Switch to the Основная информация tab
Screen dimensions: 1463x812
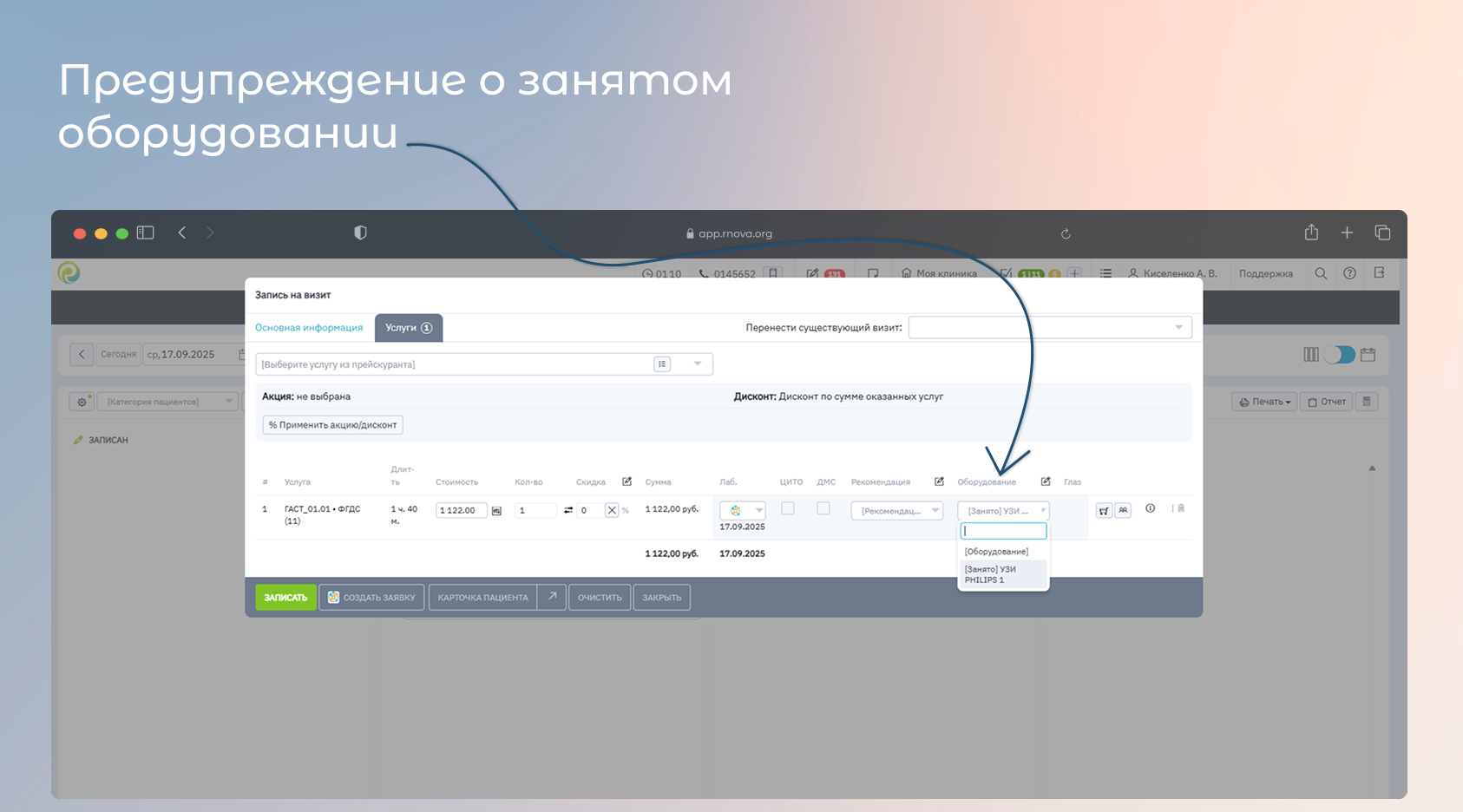click(309, 328)
